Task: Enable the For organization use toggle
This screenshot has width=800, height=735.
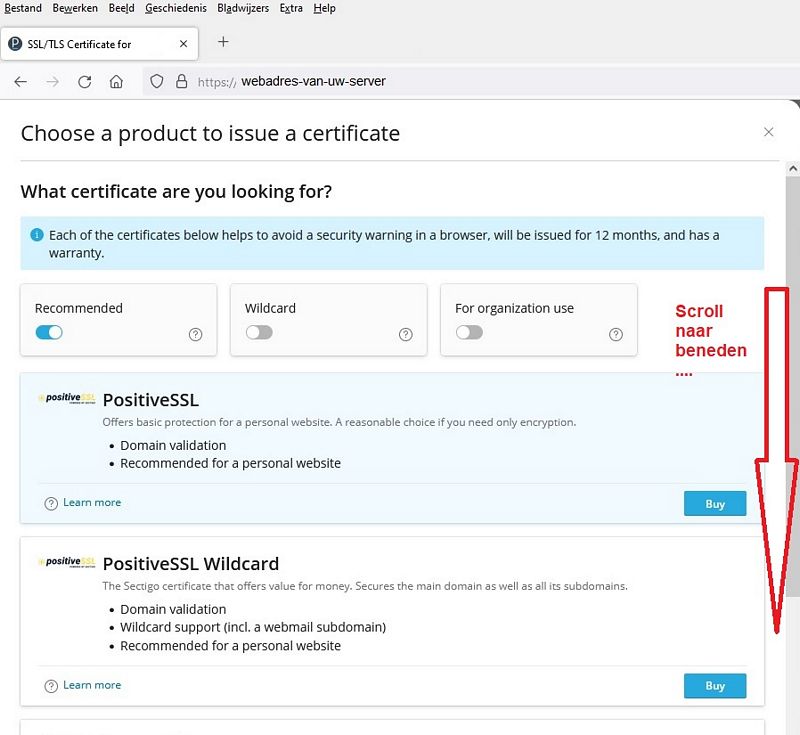Action: pos(469,333)
